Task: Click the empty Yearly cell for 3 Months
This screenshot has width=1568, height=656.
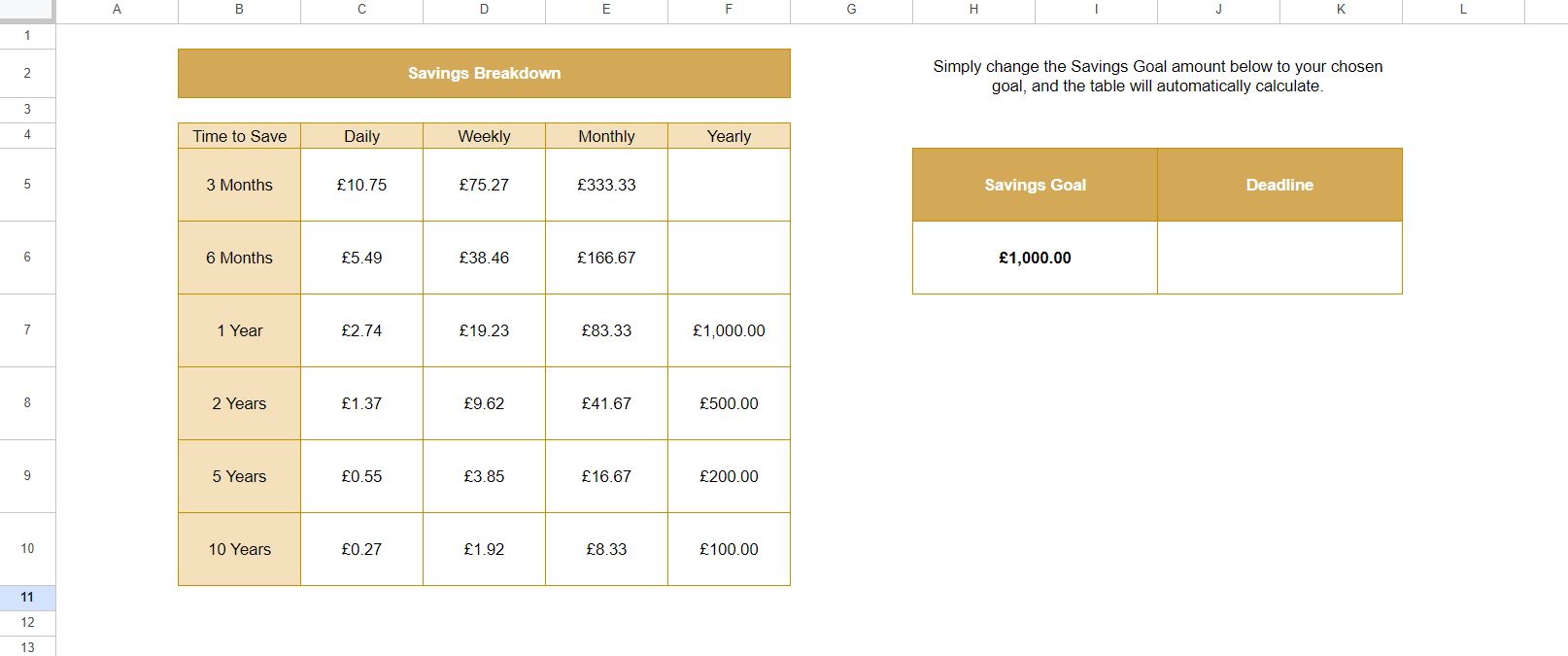Action: [x=729, y=185]
